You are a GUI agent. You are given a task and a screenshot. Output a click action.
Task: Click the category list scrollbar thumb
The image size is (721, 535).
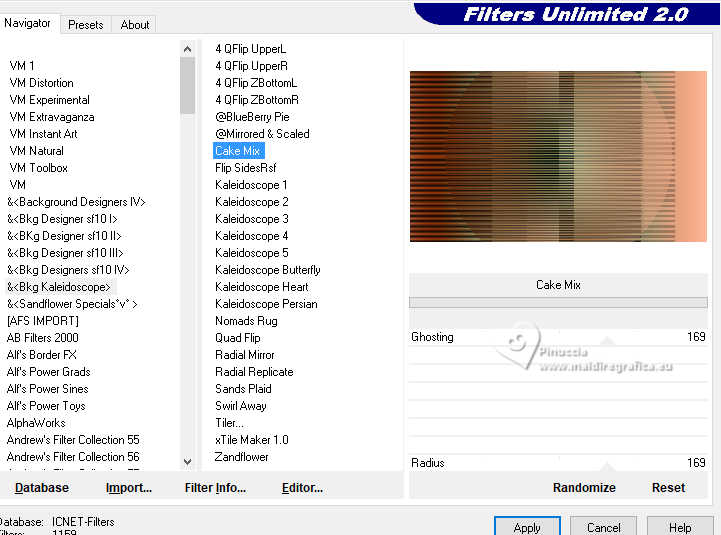(x=187, y=85)
